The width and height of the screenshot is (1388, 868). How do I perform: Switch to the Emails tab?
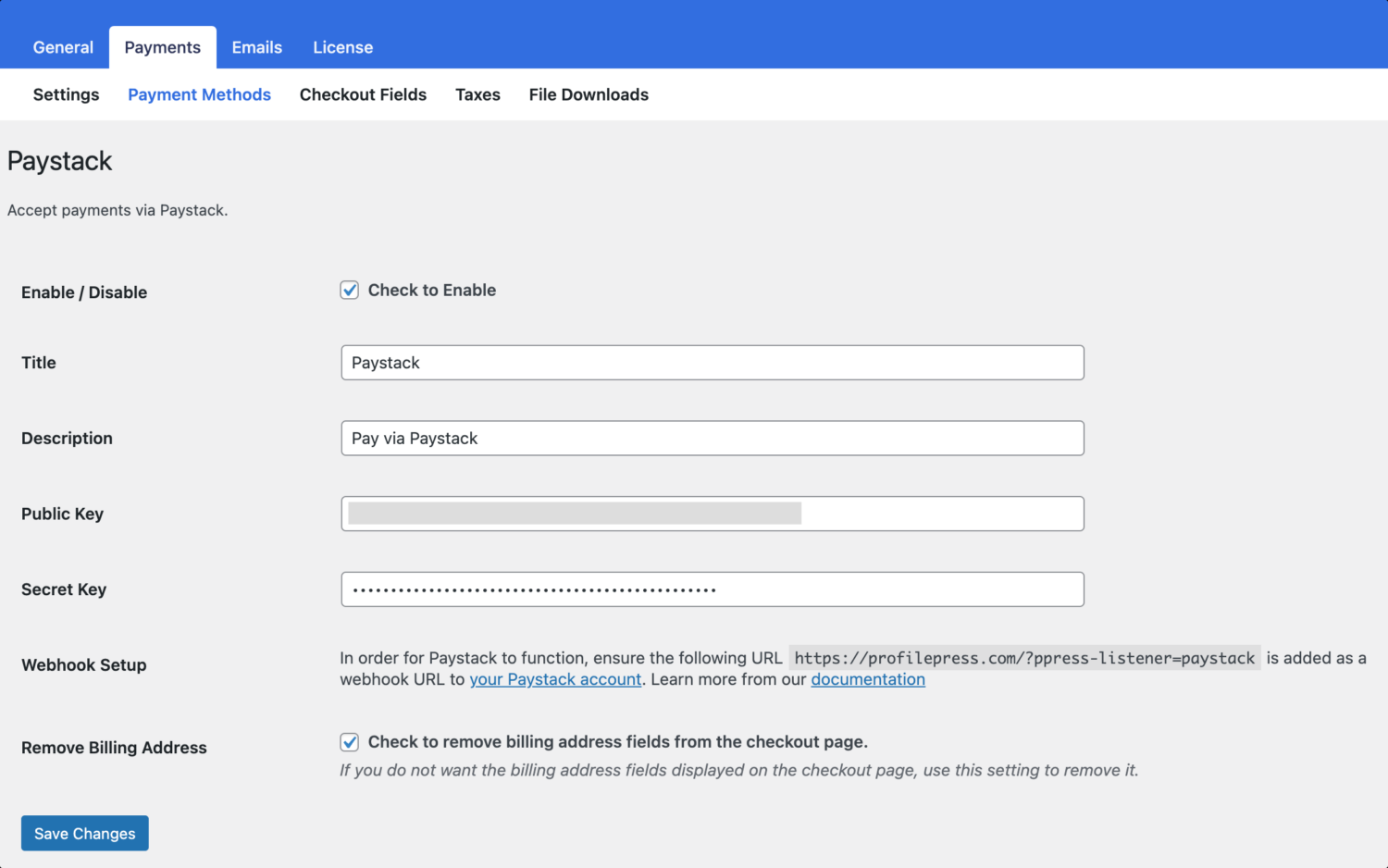[x=257, y=47]
